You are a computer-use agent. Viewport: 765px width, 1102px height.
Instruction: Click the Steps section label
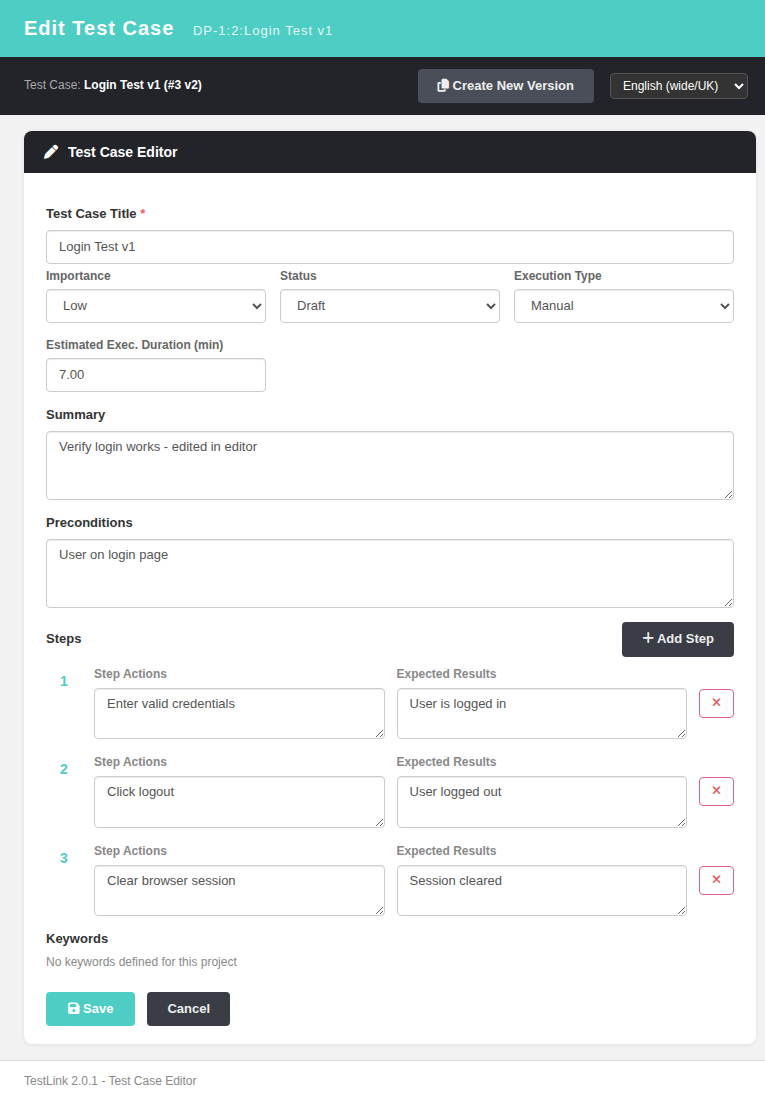click(x=64, y=639)
